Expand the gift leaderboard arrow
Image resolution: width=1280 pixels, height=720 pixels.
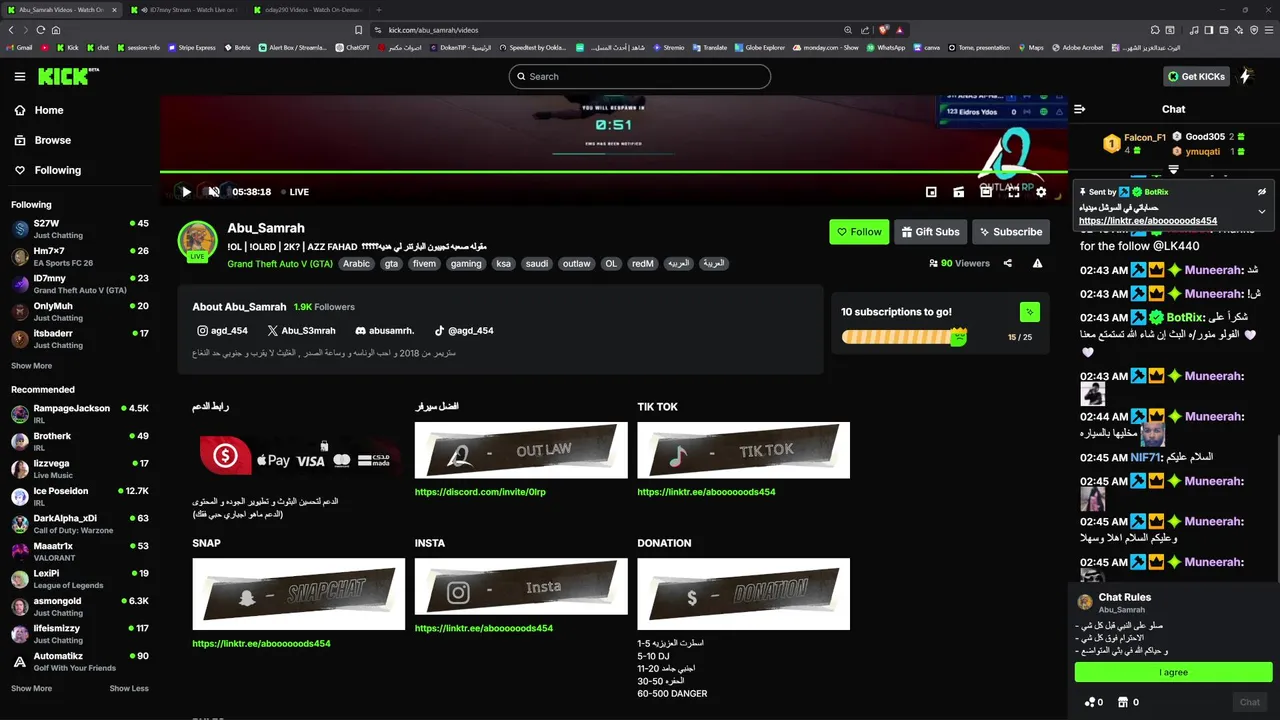[x=1174, y=169]
